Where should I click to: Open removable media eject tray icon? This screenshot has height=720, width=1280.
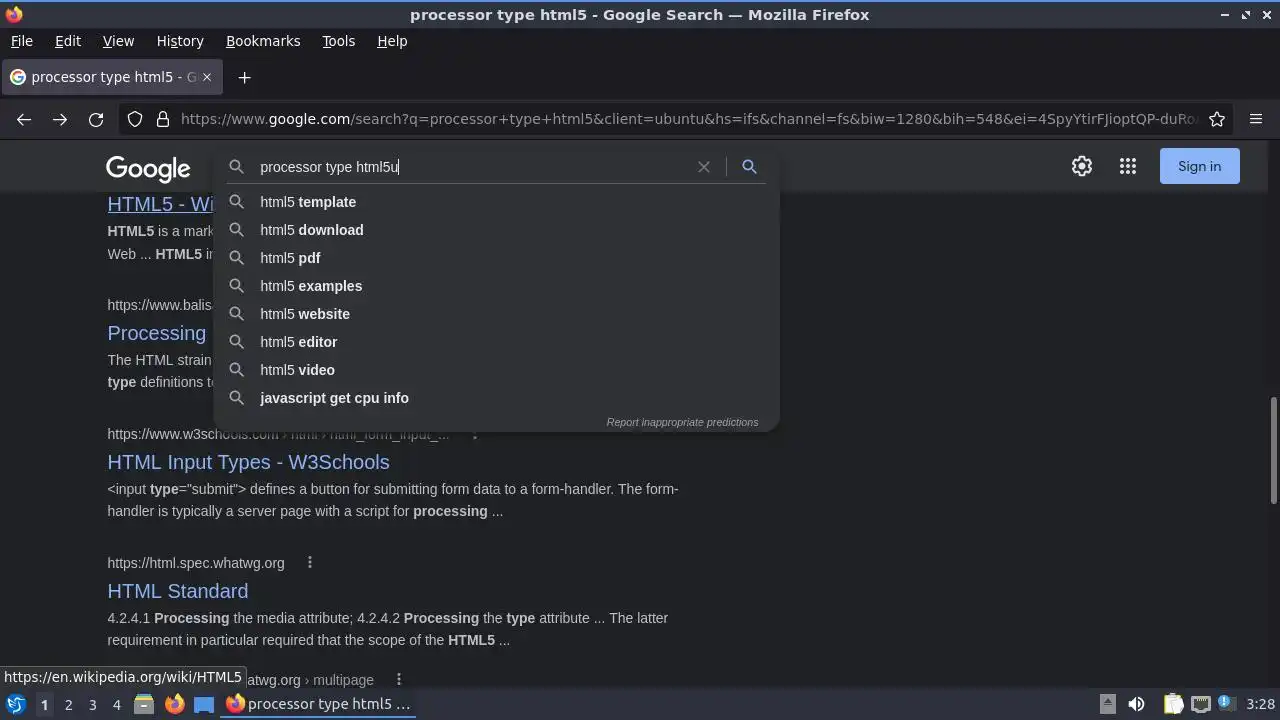pyautogui.click(x=1108, y=704)
